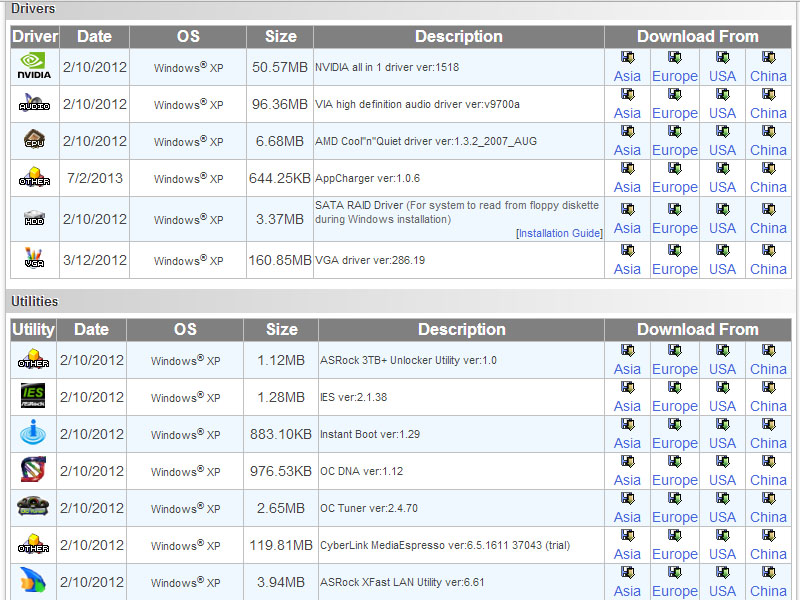The image size is (800, 600).
Task: Download Instant Boot from Europe server
Action: point(674,443)
